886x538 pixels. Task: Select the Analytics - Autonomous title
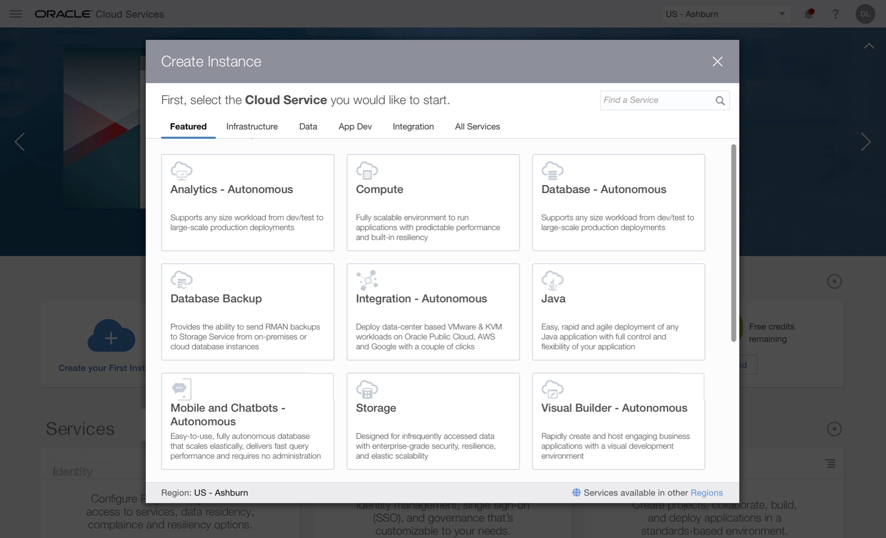(x=232, y=189)
